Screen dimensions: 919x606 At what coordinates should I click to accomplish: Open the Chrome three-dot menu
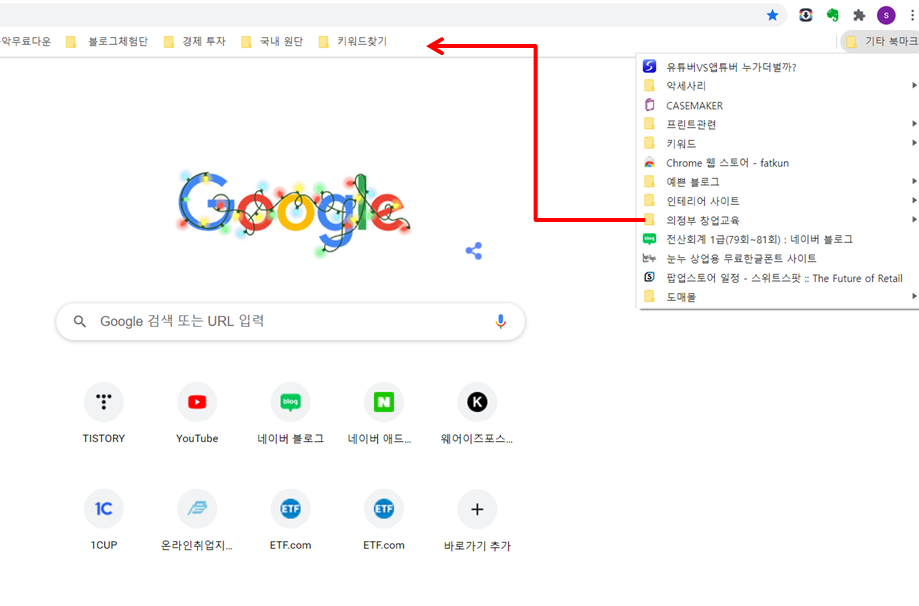pos(913,15)
